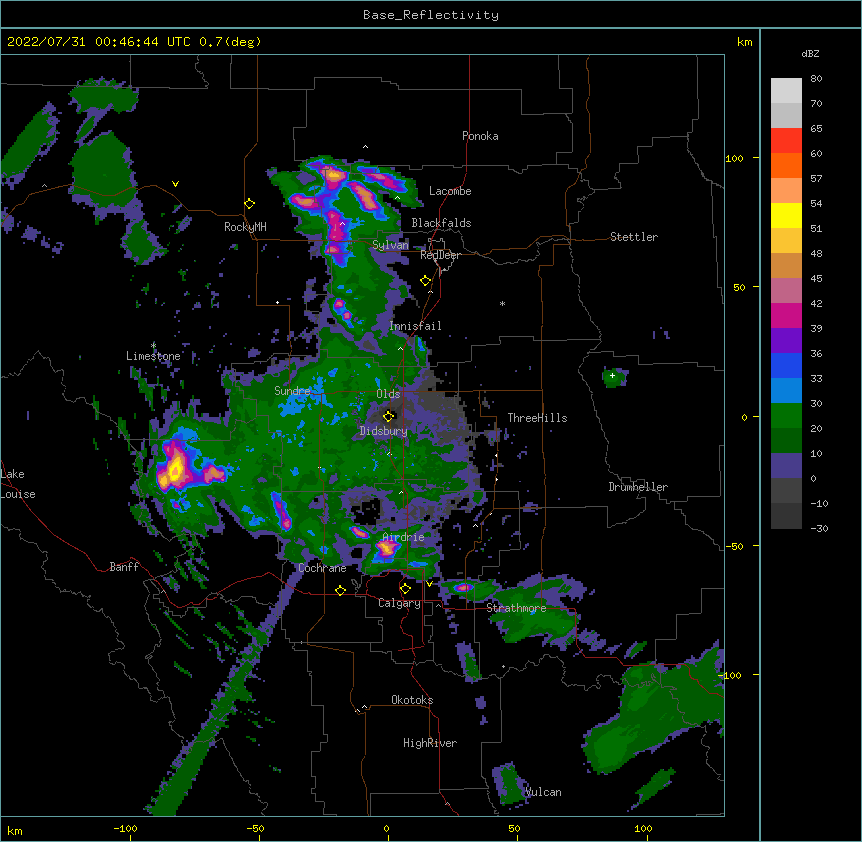
Task: Click the Olds town label
Action: 388,394
